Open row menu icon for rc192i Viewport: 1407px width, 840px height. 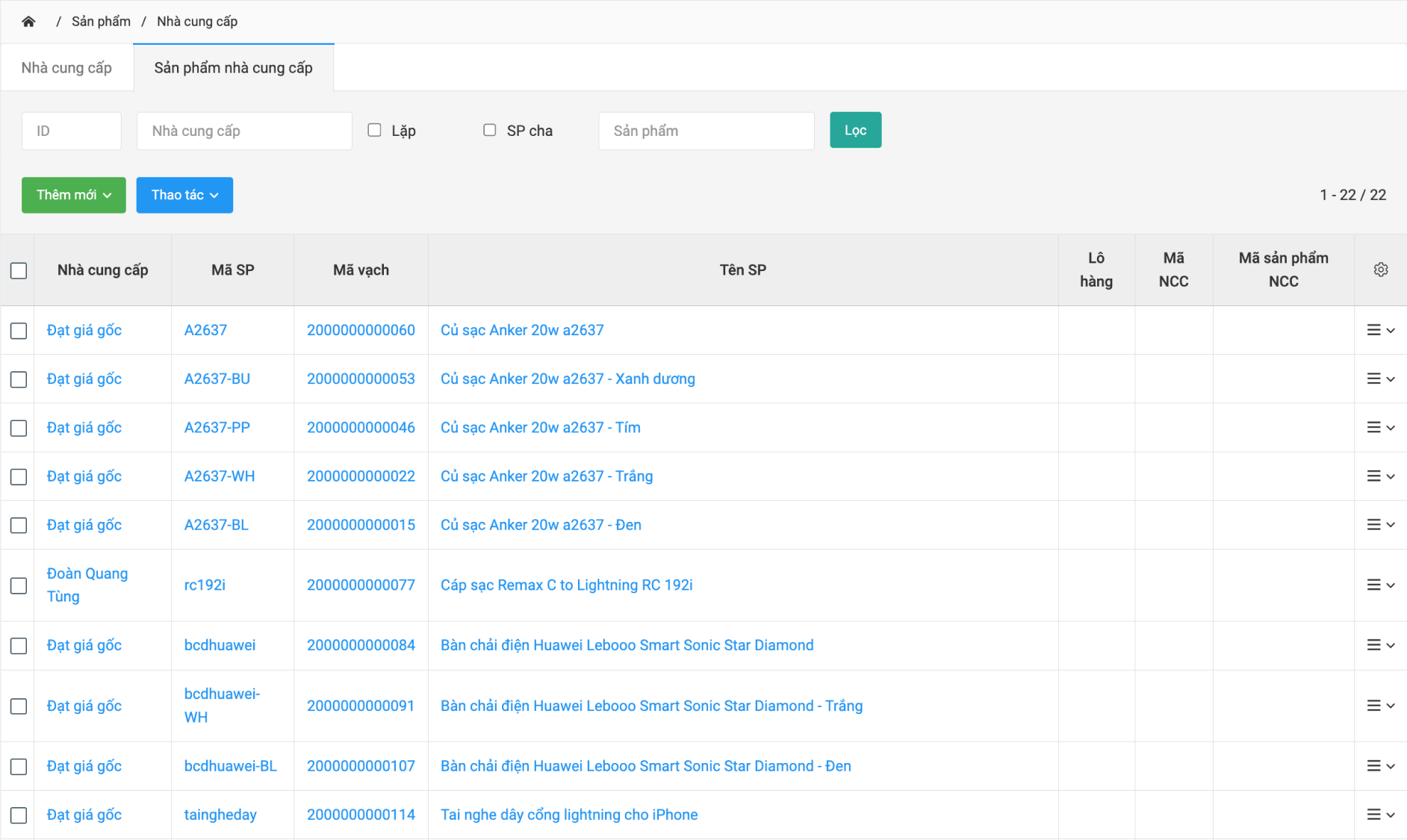point(1380,585)
